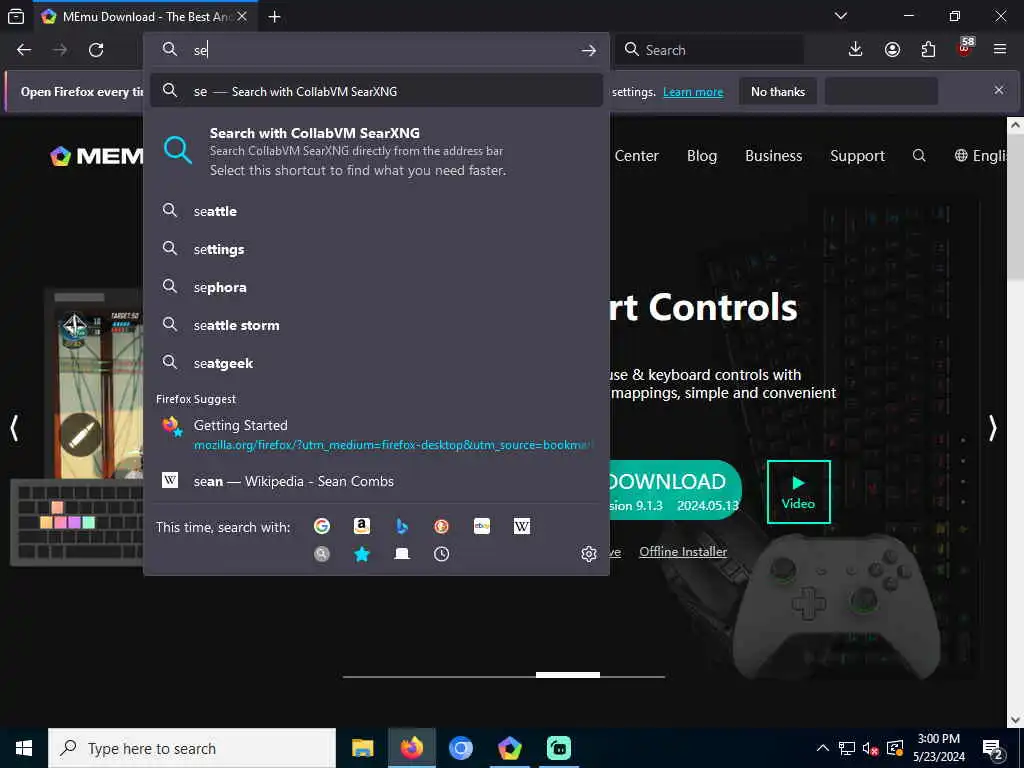Open the Extensions puzzle icon

(x=928, y=50)
